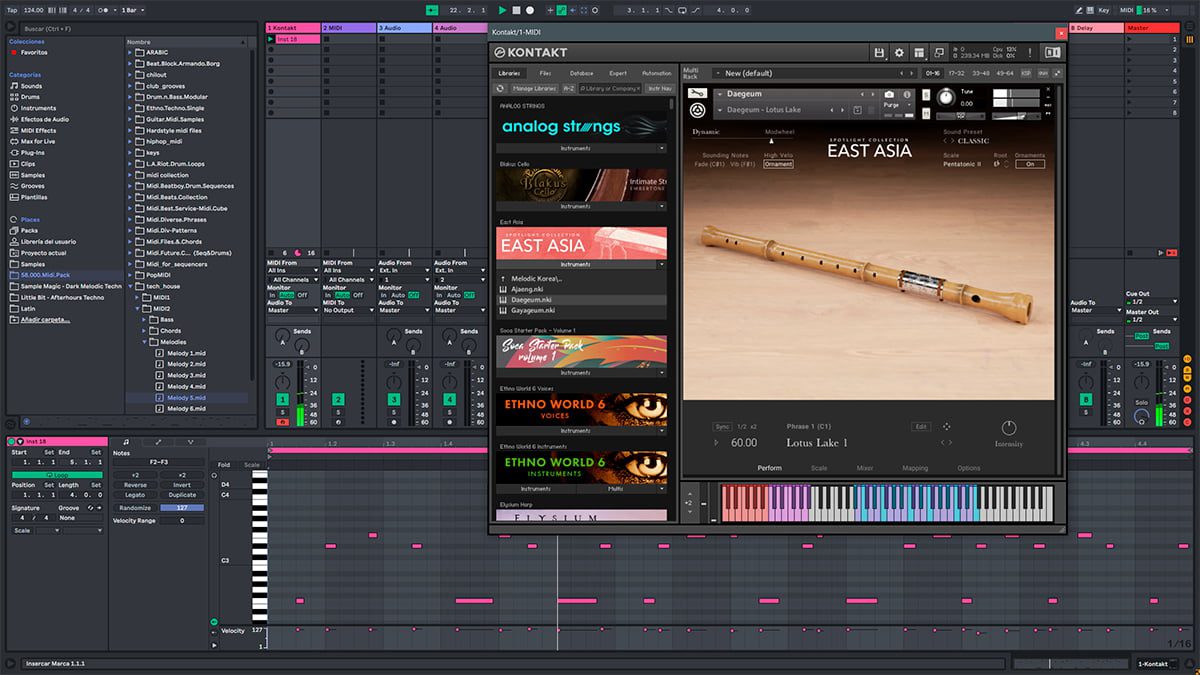1200x675 pixels.
Task: Click the Kontakt minimized view icon
Action: (941, 52)
